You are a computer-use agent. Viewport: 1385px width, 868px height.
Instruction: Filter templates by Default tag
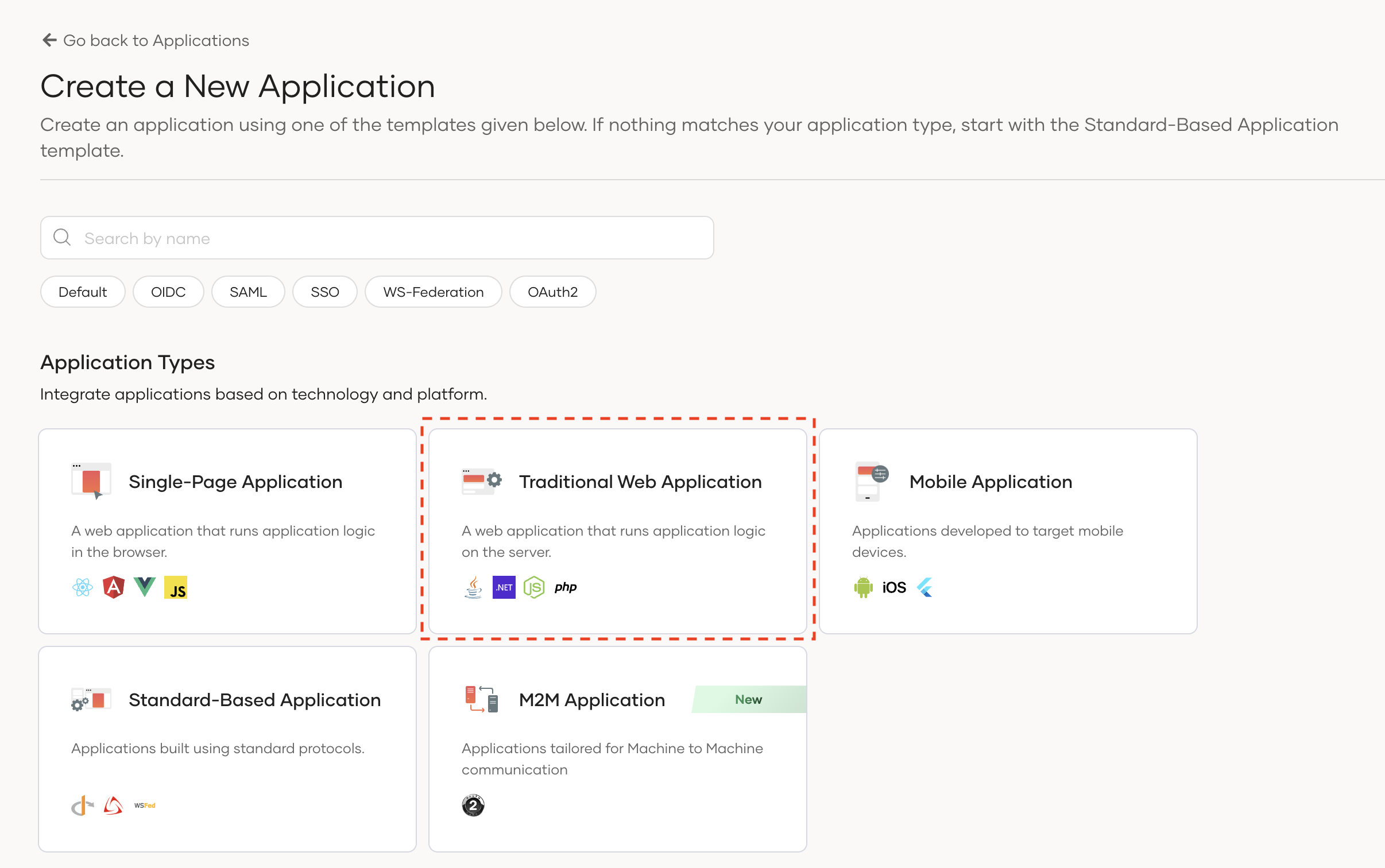coord(83,292)
